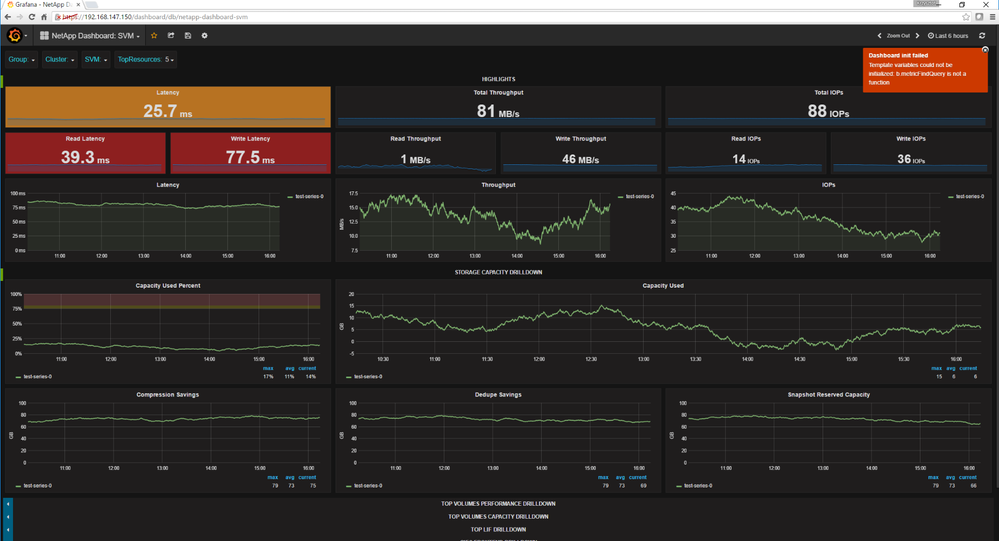The height and width of the screenshot is (541, 999).
Task: Open dashboard settings gear icon
Action: click(x=205, y=36)
